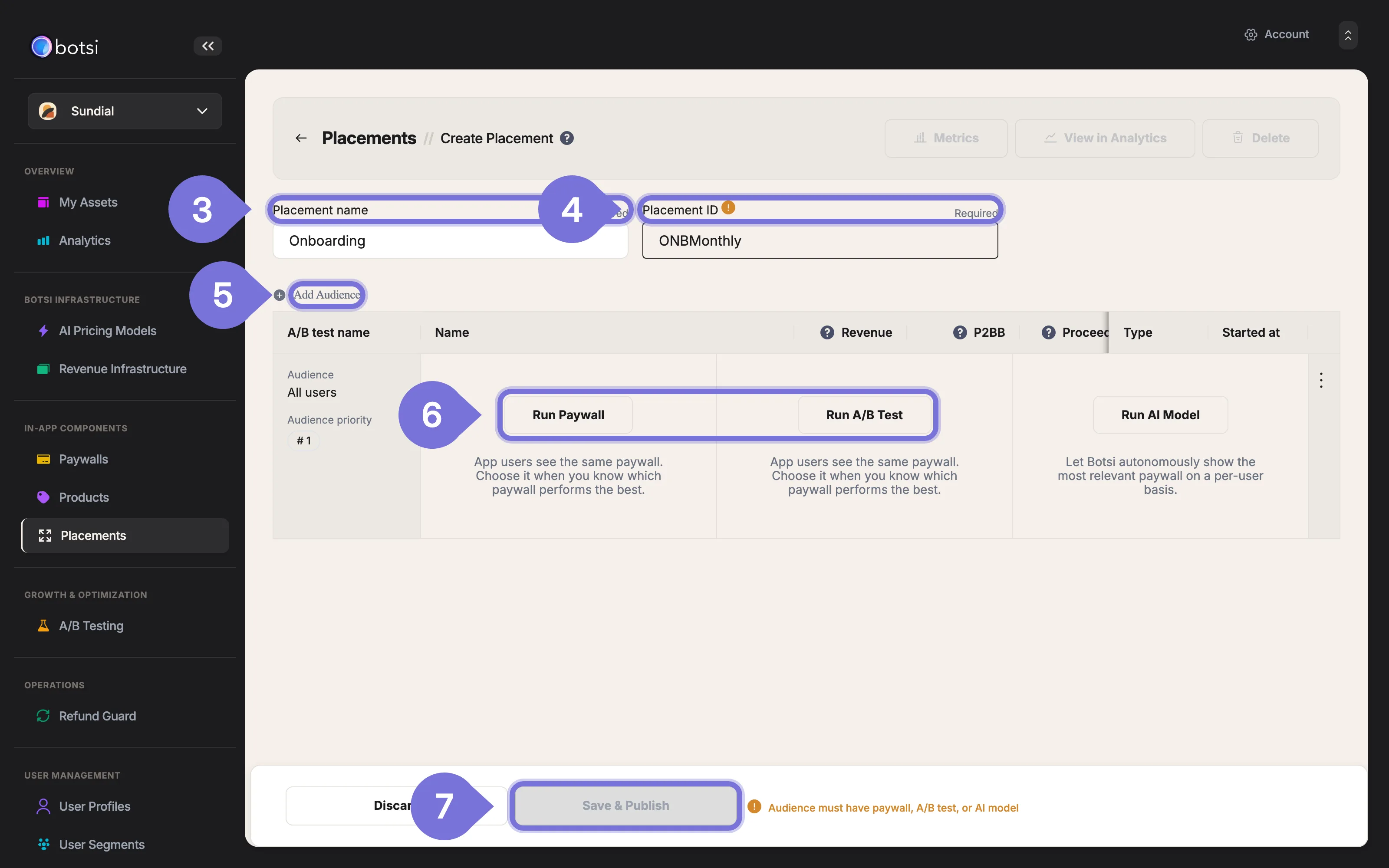Open Analytics in sidebar

(x=84, y=240)
